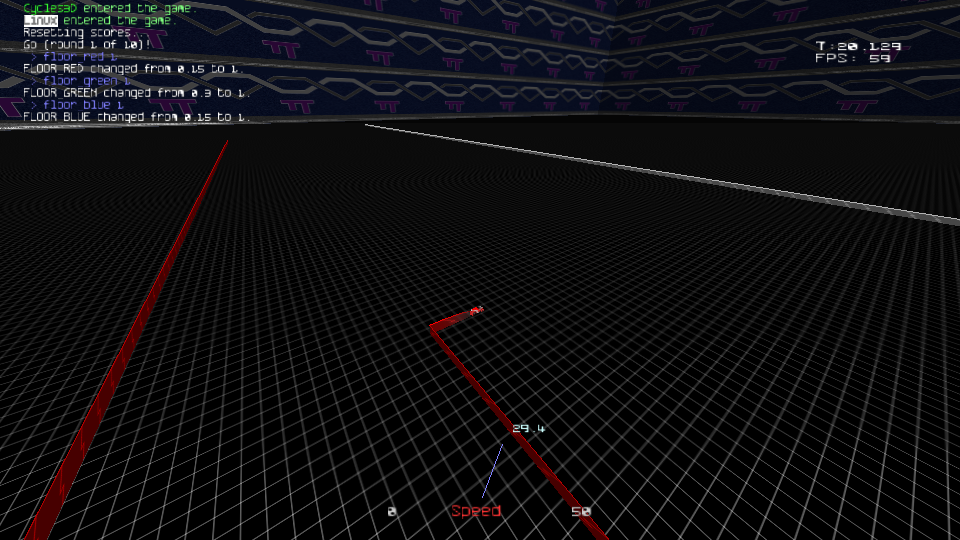Viewport: 960px width, 540px height.
Task: Click the current speed reading 29.4
Action: pyautogui.click(x=529, y=429)
